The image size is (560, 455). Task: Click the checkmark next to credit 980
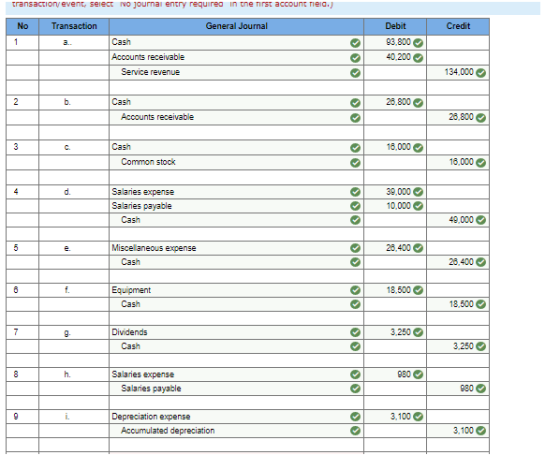click(481, 389)
